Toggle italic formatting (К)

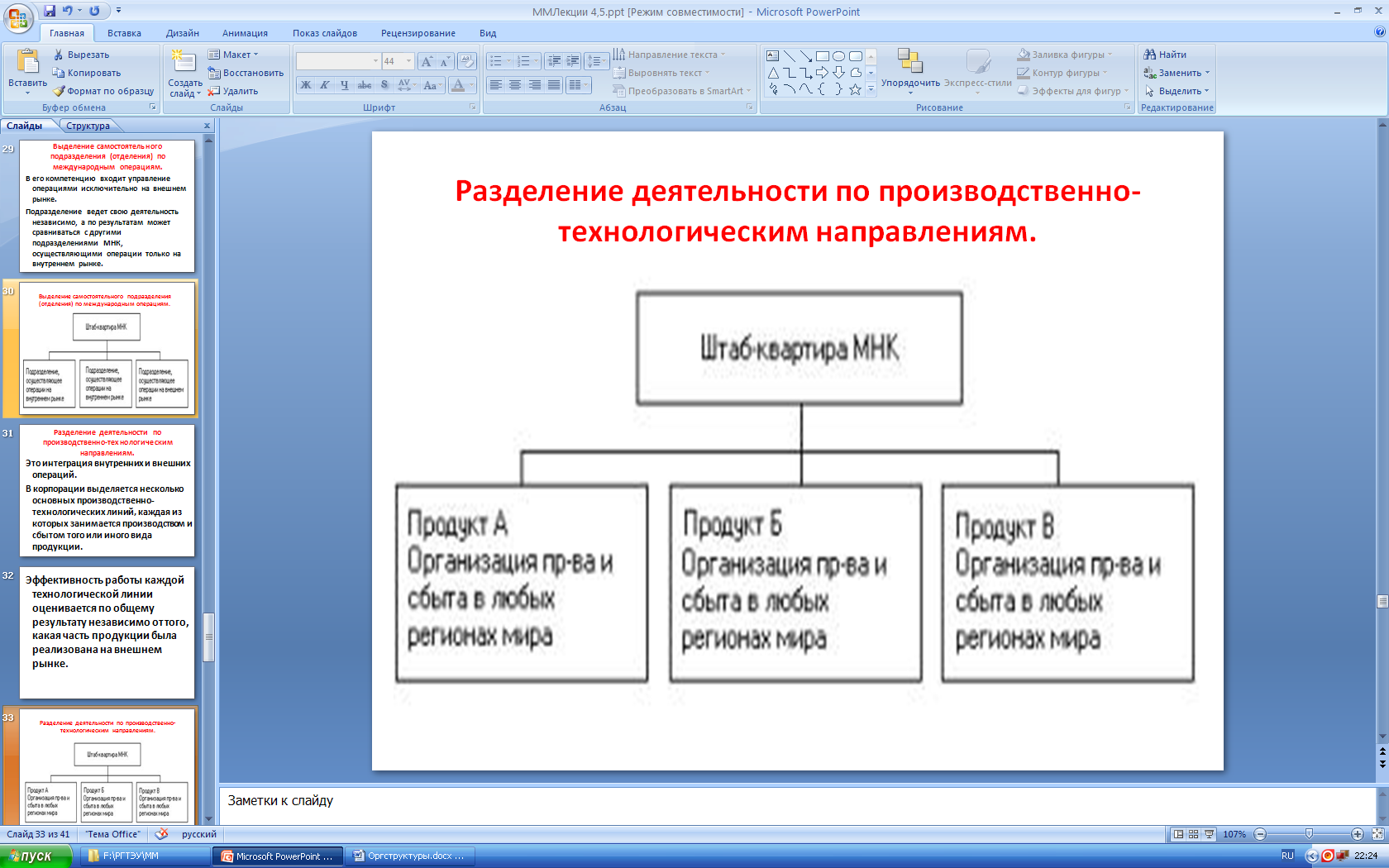(325, 85)
